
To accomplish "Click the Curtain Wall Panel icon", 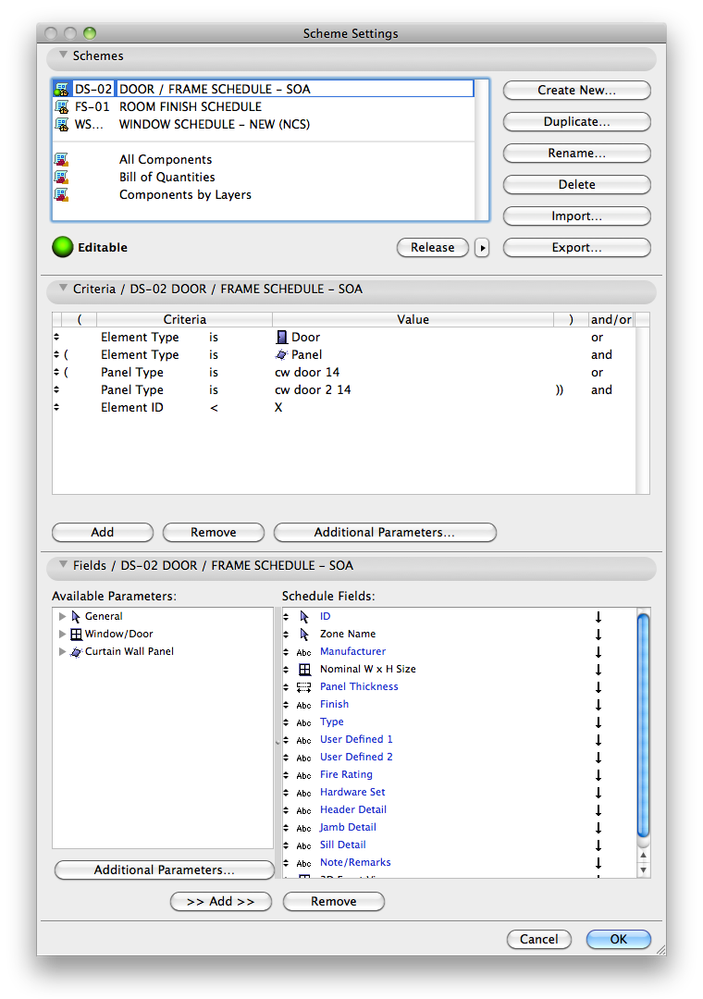I will point(76,652).
